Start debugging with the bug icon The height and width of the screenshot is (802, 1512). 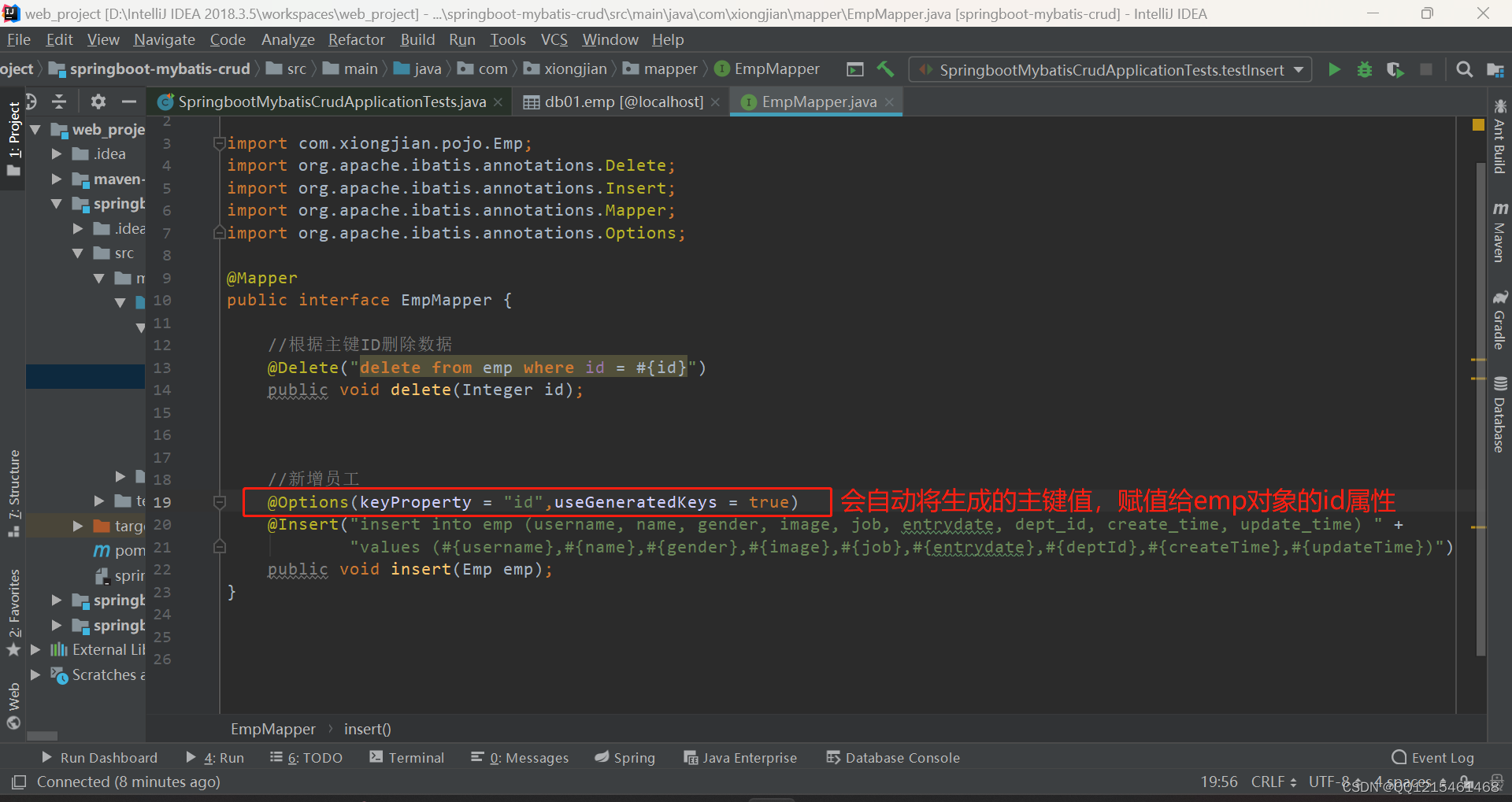tap(1365, 69)
